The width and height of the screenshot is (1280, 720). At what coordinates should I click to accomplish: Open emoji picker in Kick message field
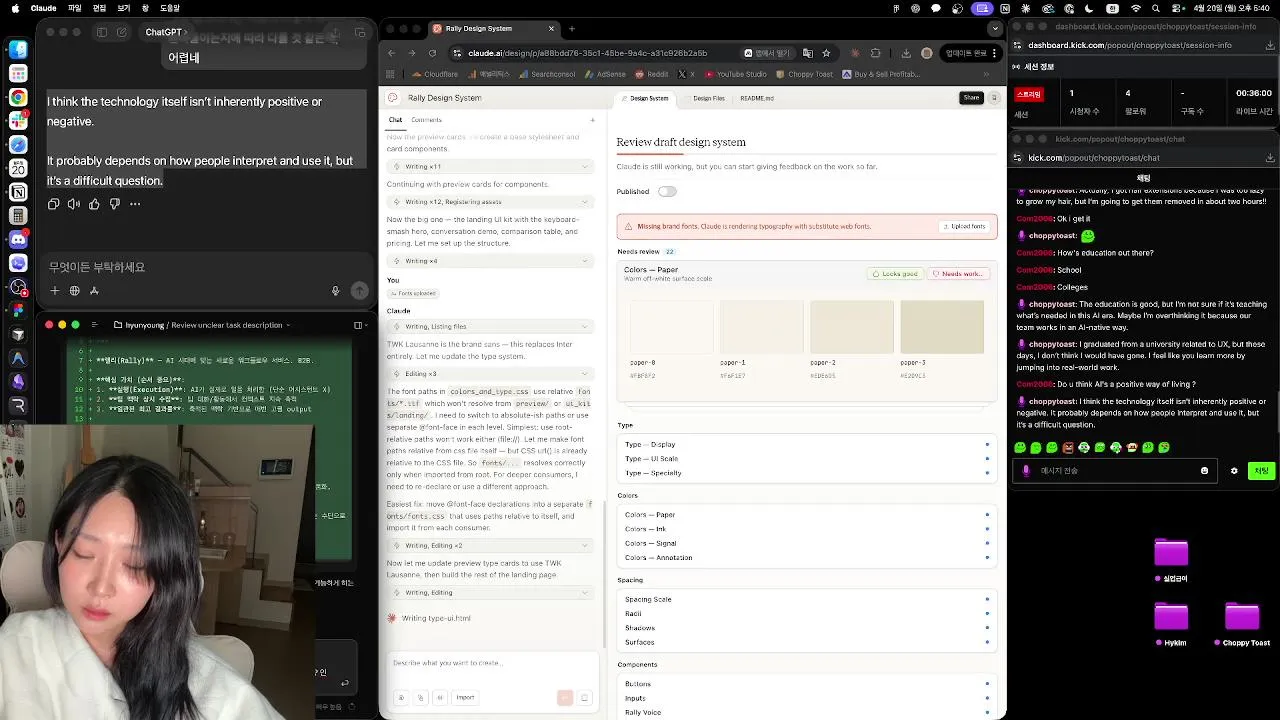click(1204, 471)
